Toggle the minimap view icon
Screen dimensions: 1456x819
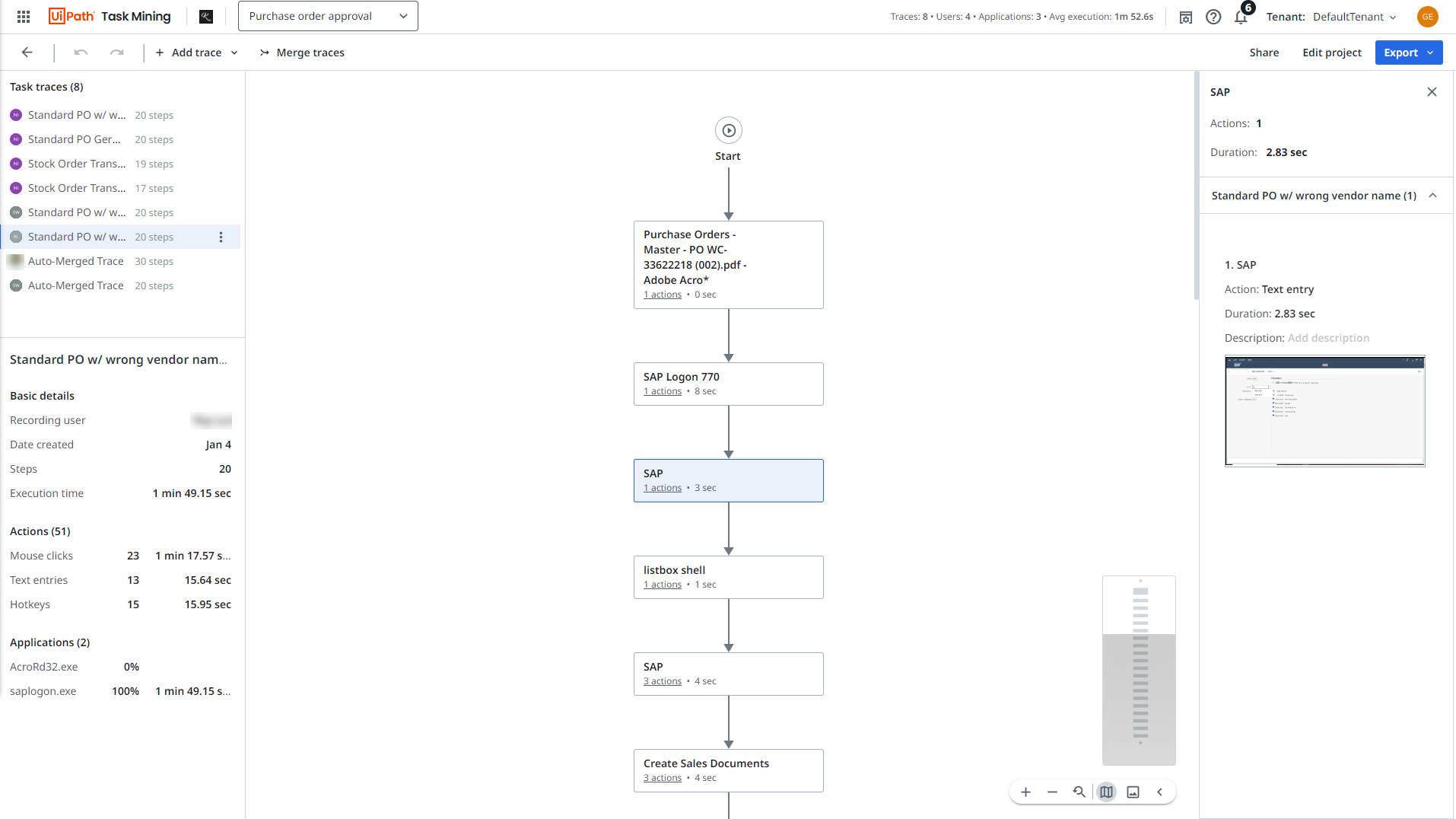pos(1107,792)
